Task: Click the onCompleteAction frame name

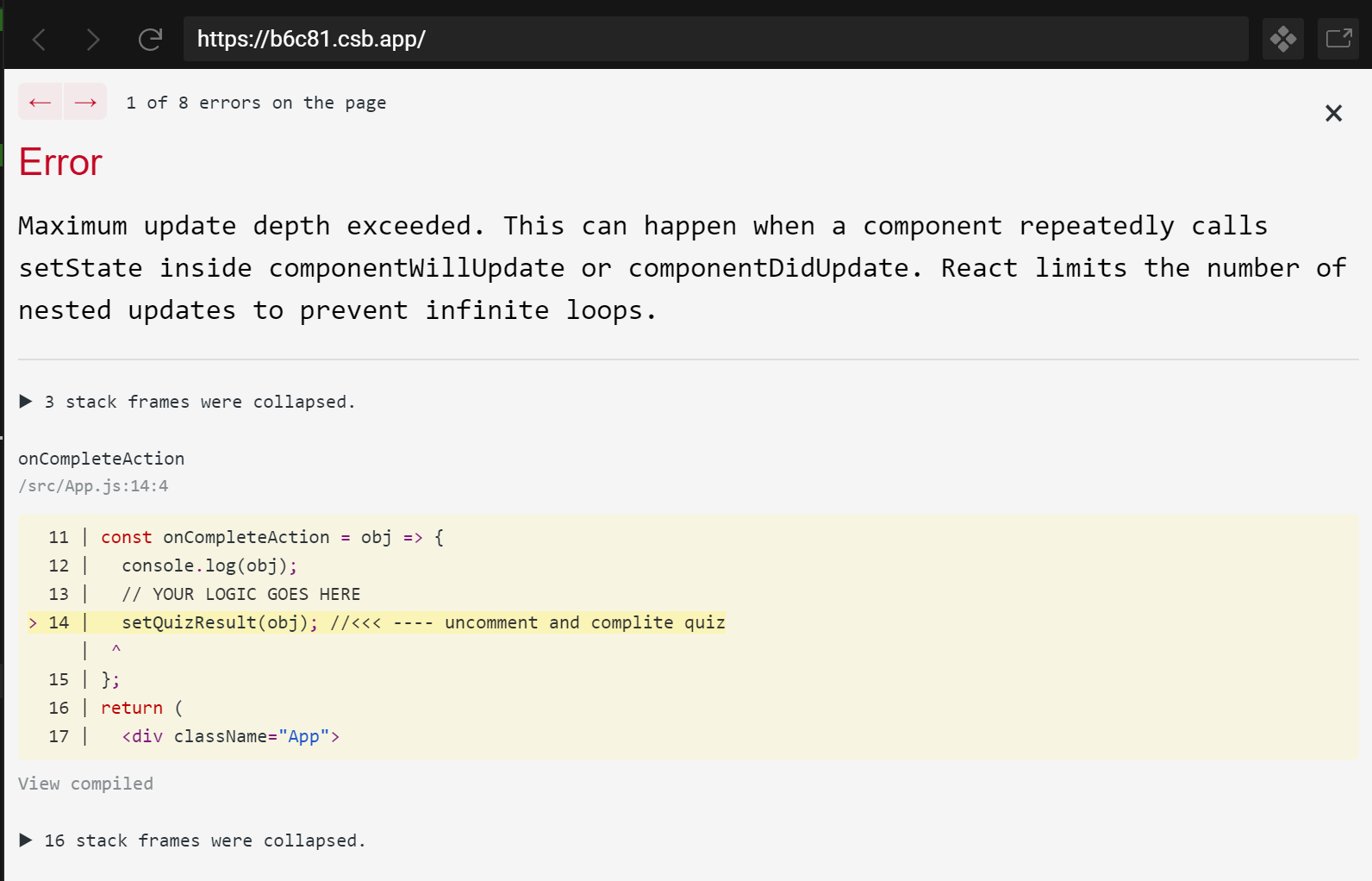Action: (x=101, y=459)
